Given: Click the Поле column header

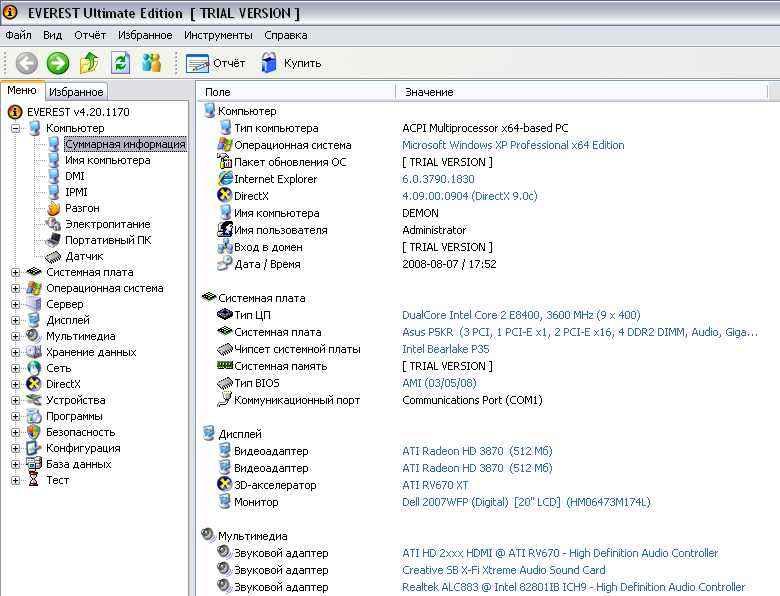Looking at the screenshot, I should click(x=217, y=92).
